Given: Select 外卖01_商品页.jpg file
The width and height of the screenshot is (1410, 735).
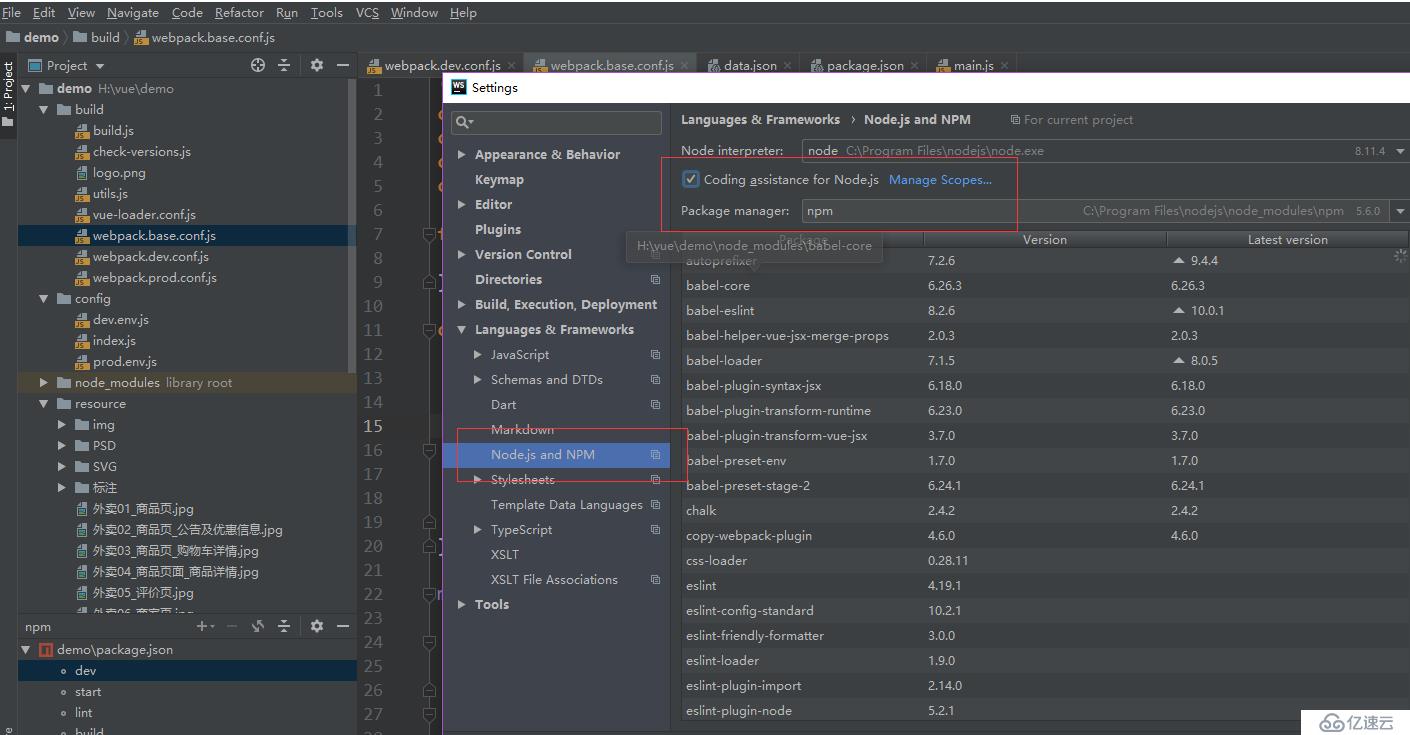Looking at the screenshot, I should [x=143, y=508].
